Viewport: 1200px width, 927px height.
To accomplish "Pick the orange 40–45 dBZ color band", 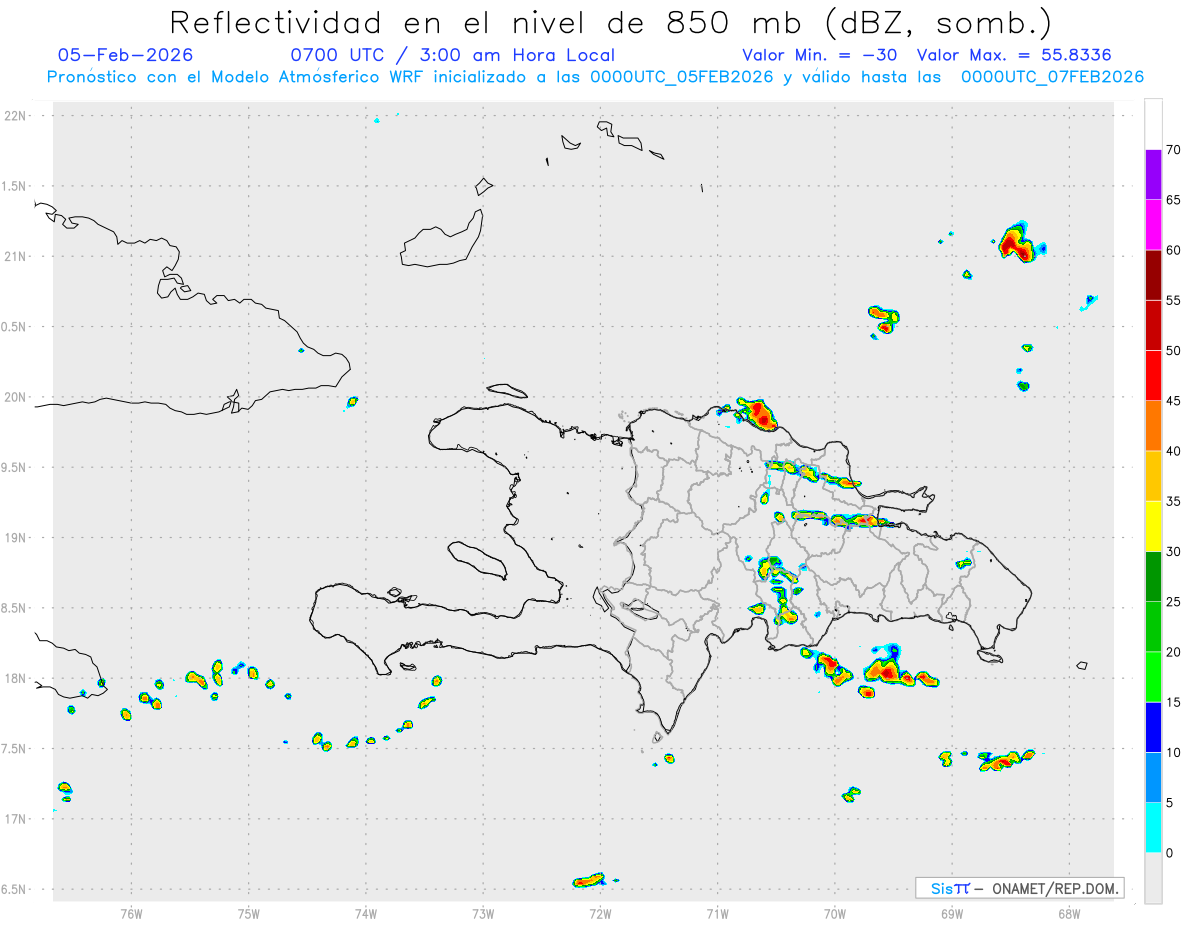I will coord(1153,426).
